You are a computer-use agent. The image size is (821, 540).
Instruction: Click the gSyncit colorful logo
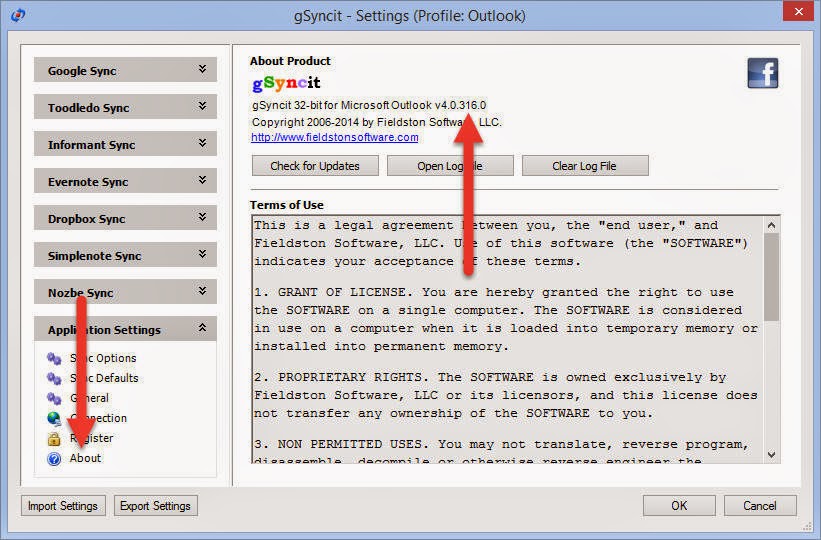click(286, 83)
